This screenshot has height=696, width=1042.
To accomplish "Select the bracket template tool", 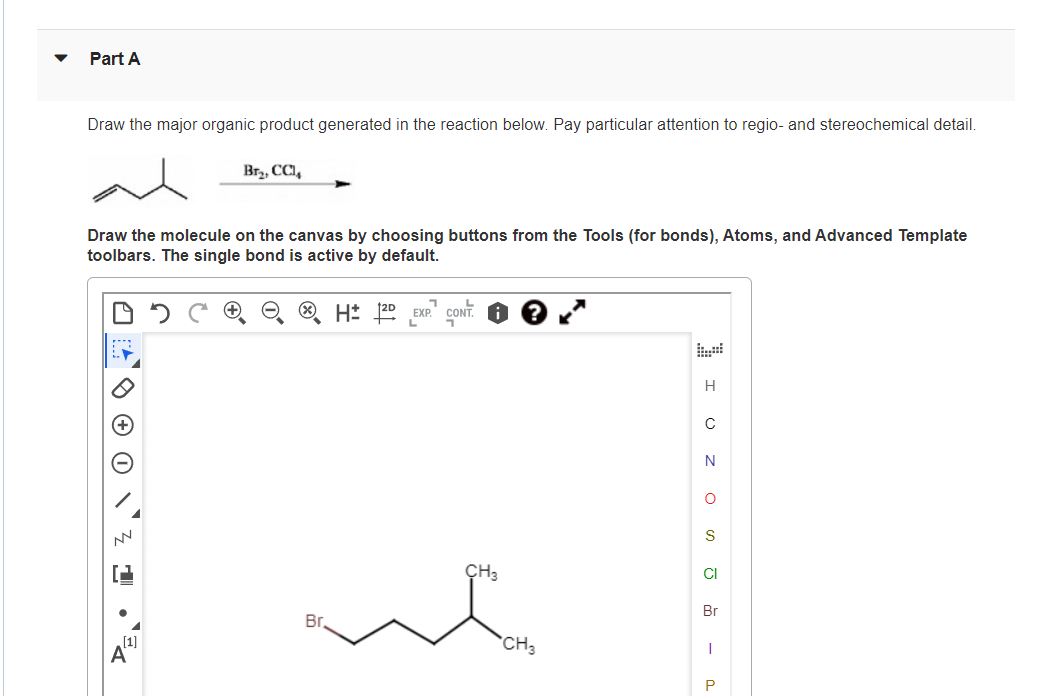I will tap(123, 574).
